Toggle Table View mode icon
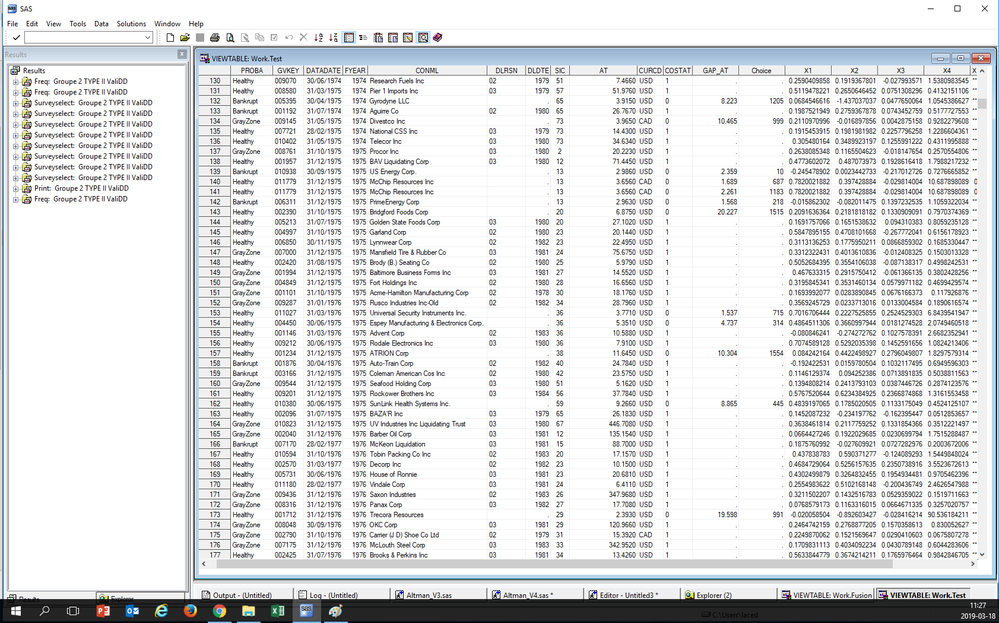999x623 pixels. tap(349, 38)
